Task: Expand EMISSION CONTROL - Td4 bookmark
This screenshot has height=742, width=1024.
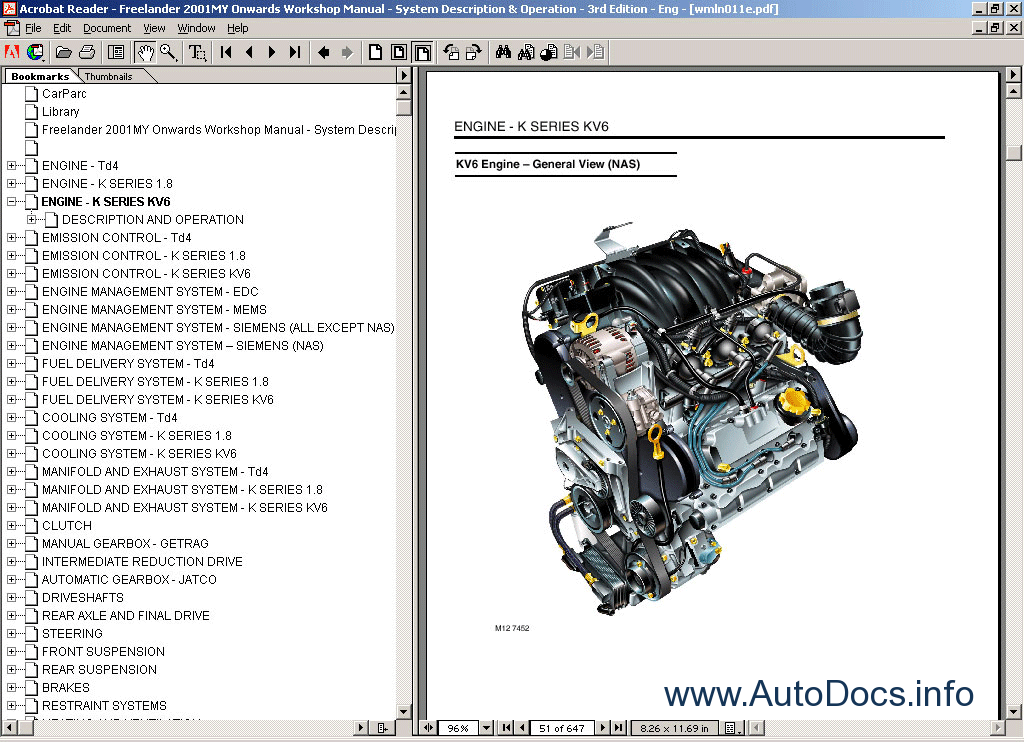Action: coord(11,238)
